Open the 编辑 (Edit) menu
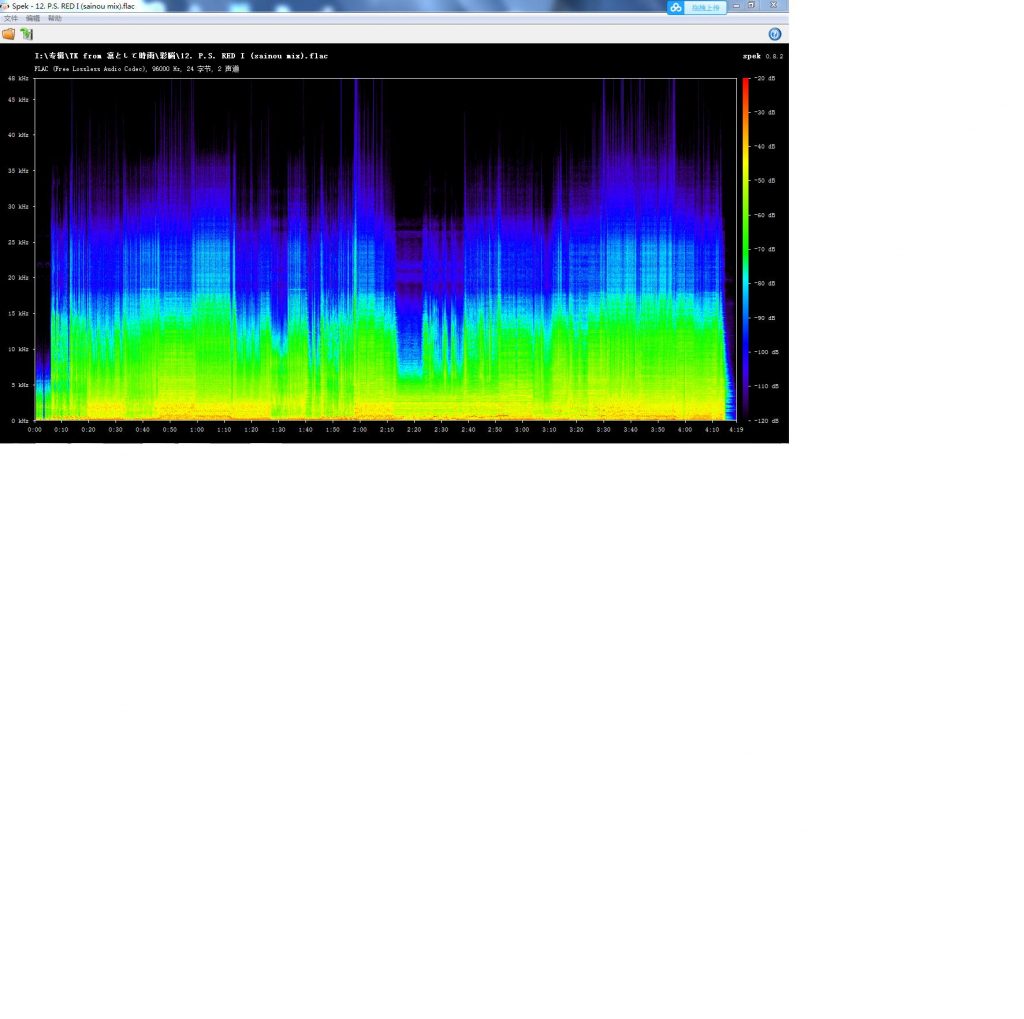 click(x=33, y=18)
